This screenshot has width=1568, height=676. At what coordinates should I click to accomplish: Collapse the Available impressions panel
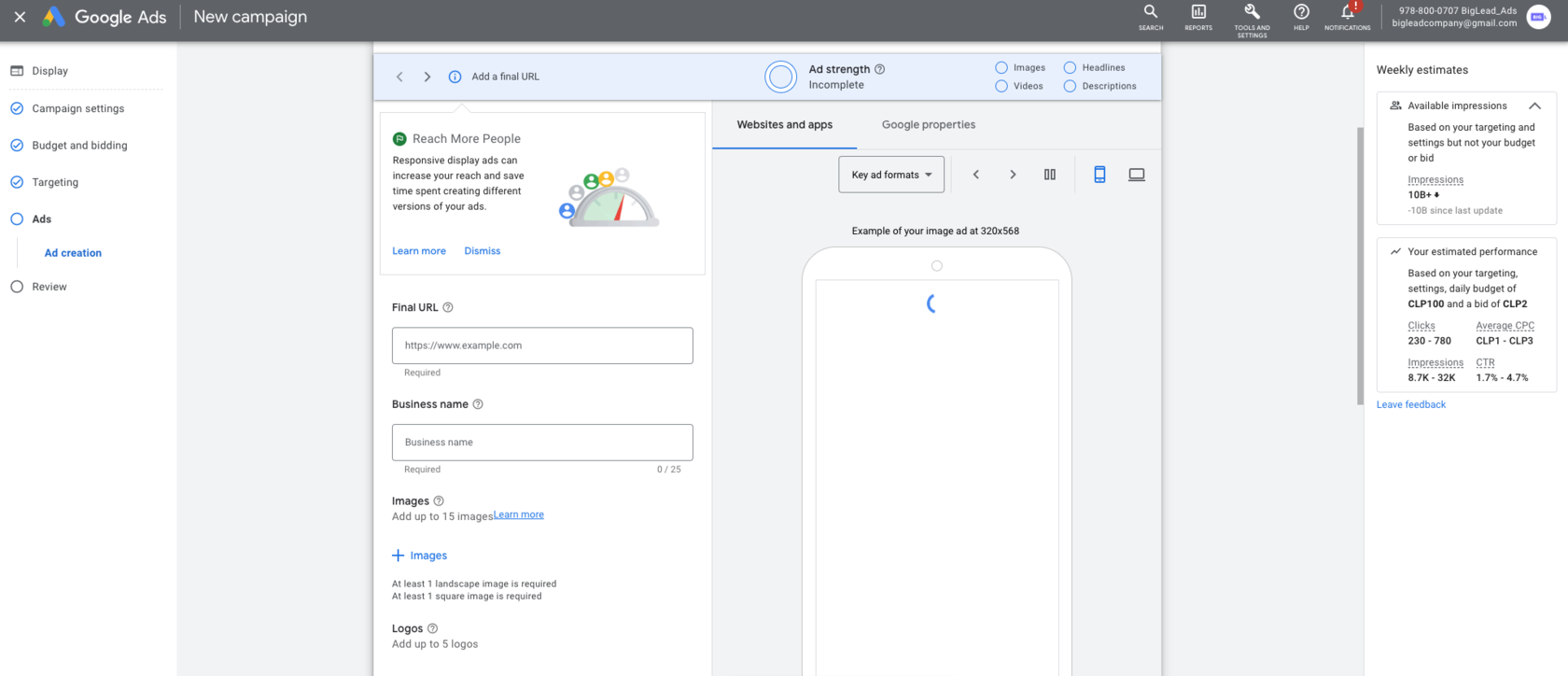(1533, 106)
